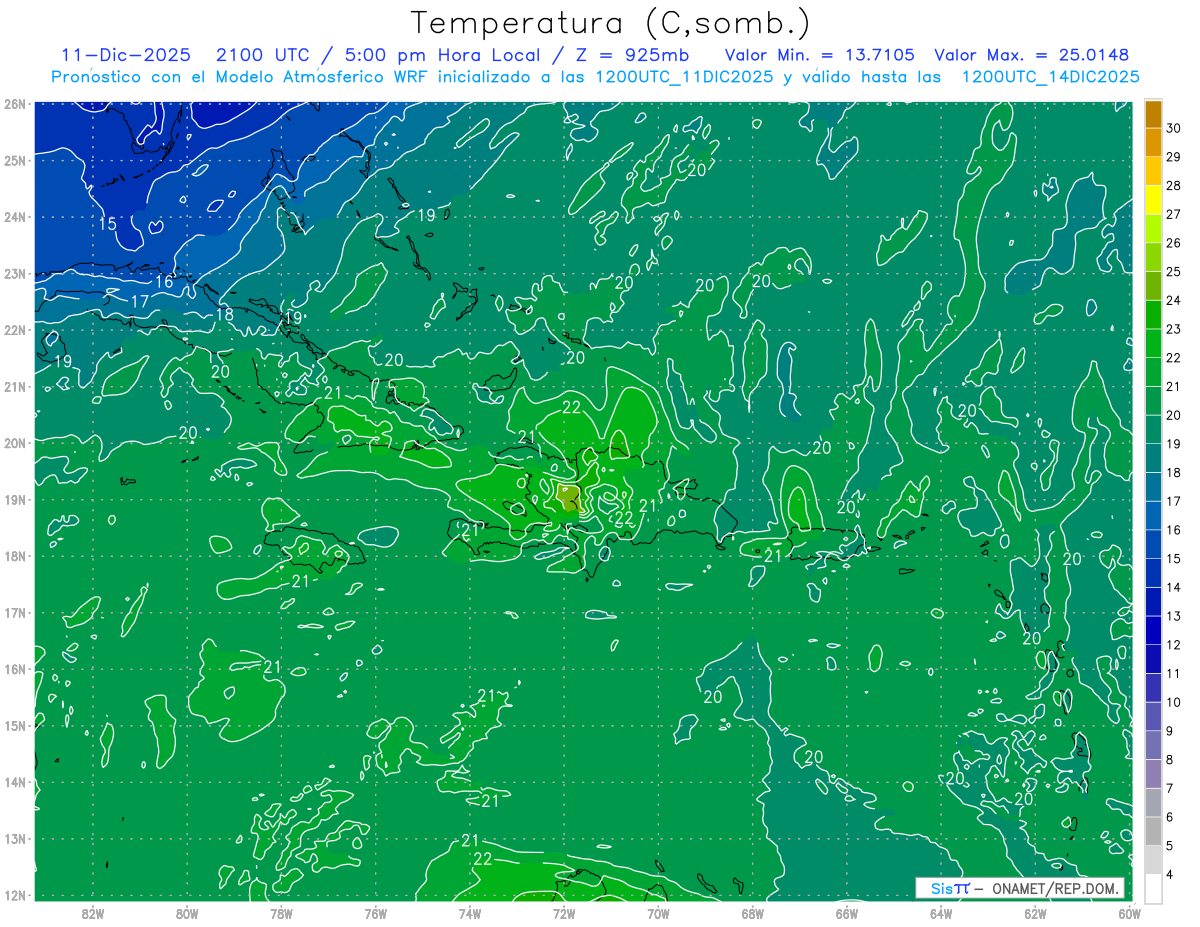Image resolution: width=1200 pixels, height=927 pixels.
Task: Click the '15N' latitude axis label
Action: (x=14, y=725)
